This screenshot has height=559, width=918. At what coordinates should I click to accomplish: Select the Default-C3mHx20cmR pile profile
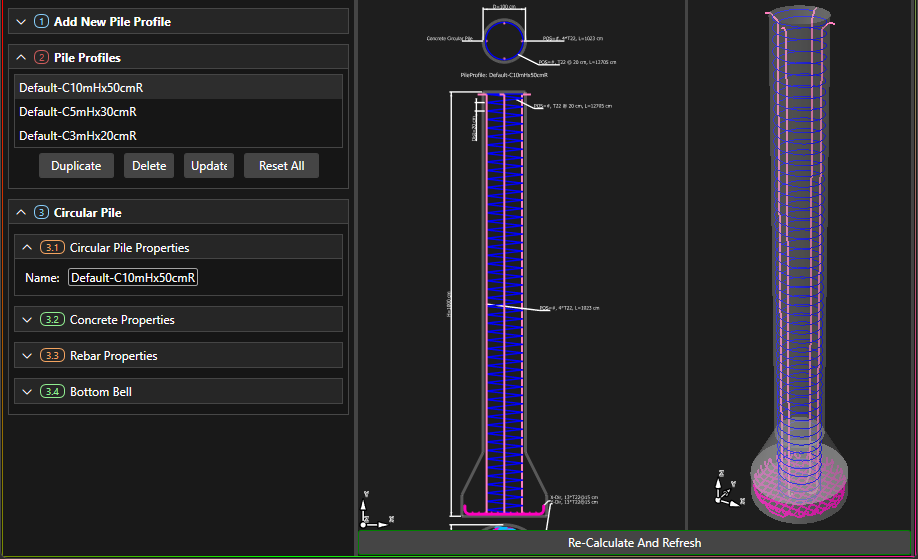pos(78,136)
